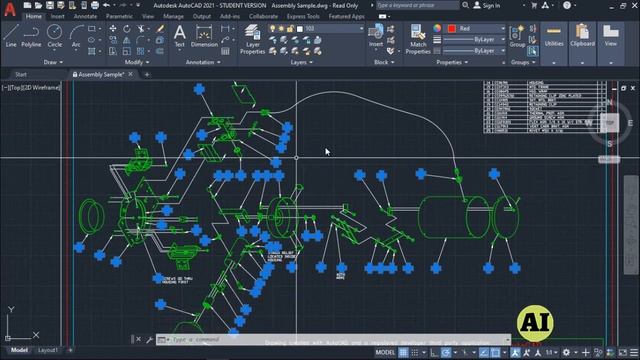Toggle drawing grid display in status bar

point(403,352)
